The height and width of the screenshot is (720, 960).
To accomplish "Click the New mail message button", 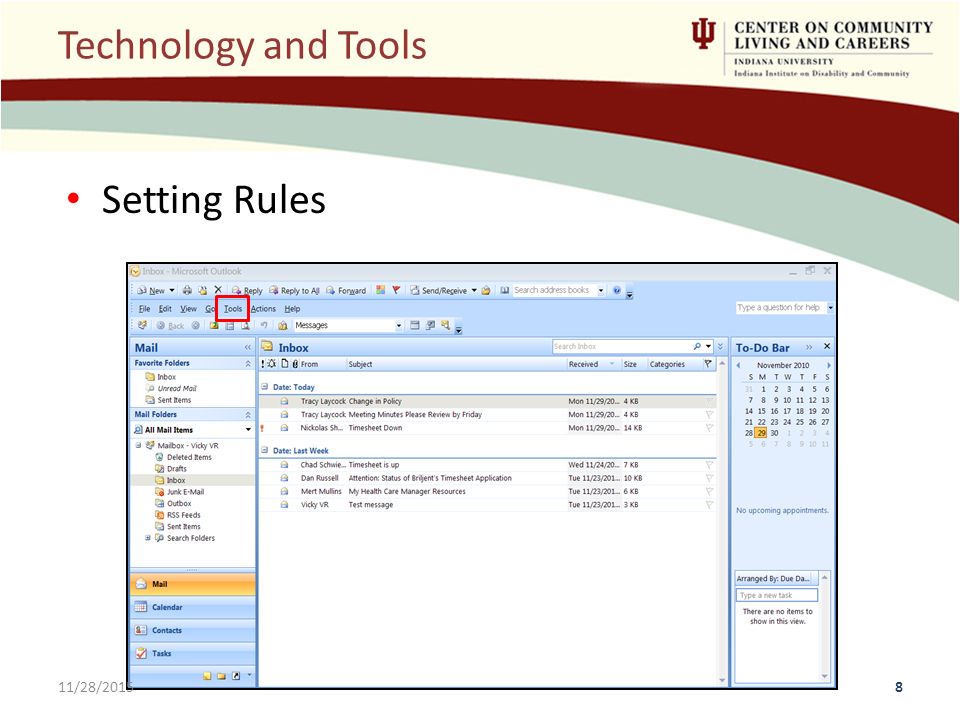I will click(x=151, y=290).
